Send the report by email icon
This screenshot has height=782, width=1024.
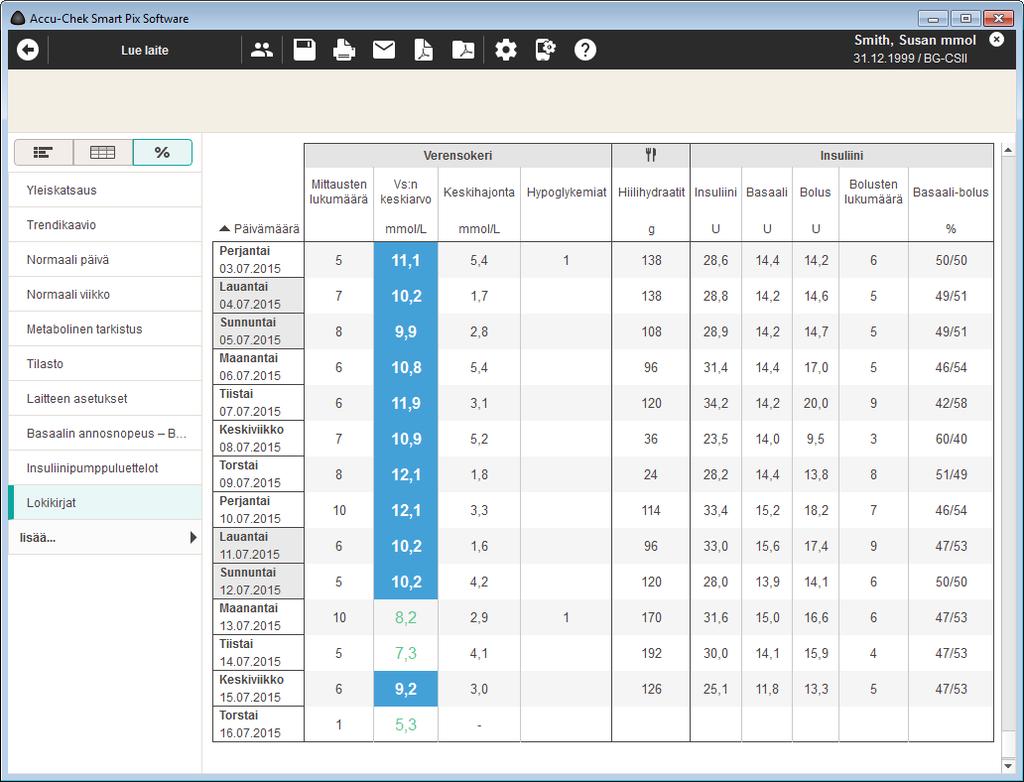click(384, 50)
